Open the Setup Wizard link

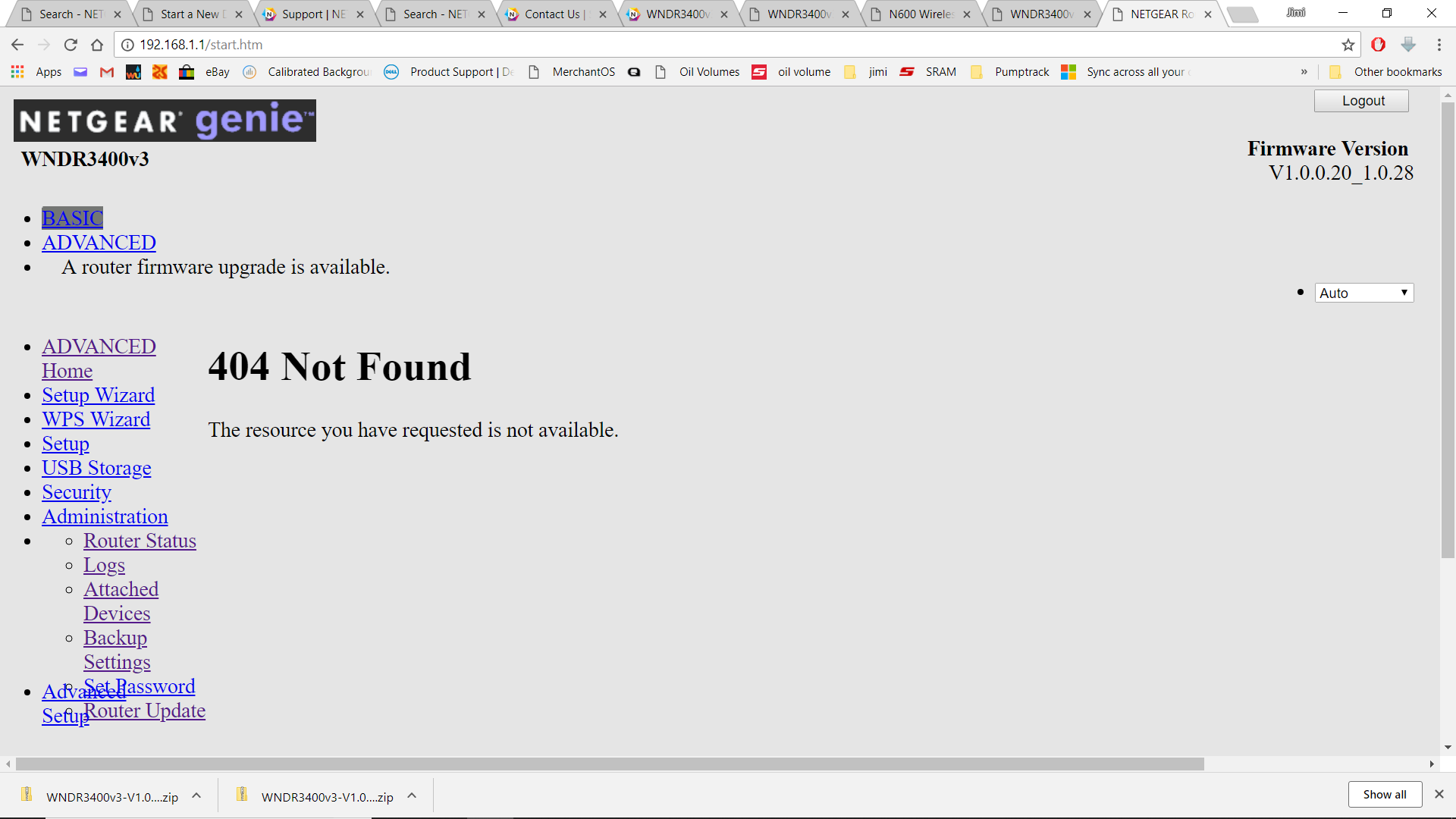point(98,395)
